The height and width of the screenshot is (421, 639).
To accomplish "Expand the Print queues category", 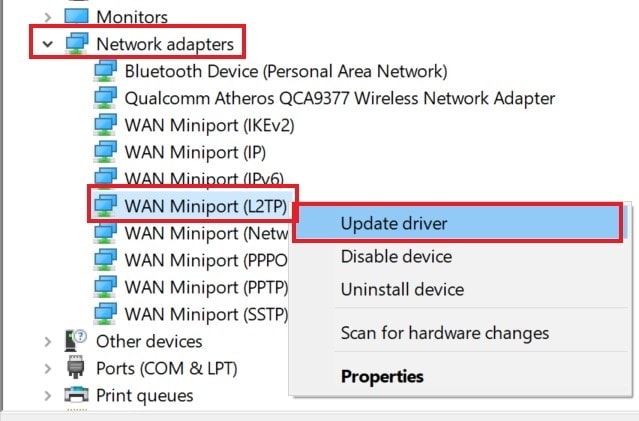I will click(48, 395).
